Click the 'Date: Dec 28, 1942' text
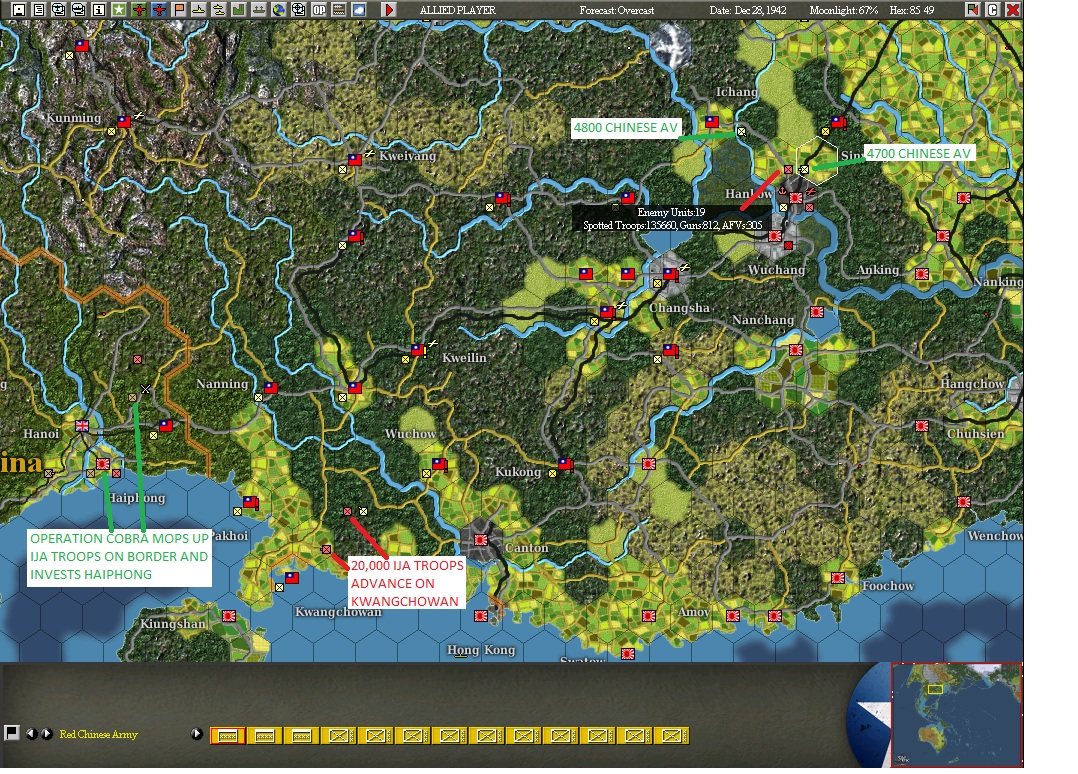Screen dimensions: 1078x774 [748, 10]
